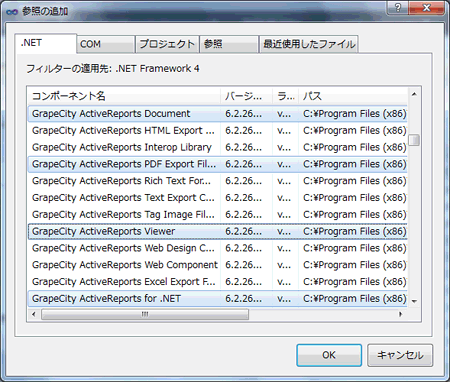Image resolution: width=450 pixels, height=382 pixels.
Task: Select GrapeCity ActiveReports Viewer row
Action: [x=218, y=231]
